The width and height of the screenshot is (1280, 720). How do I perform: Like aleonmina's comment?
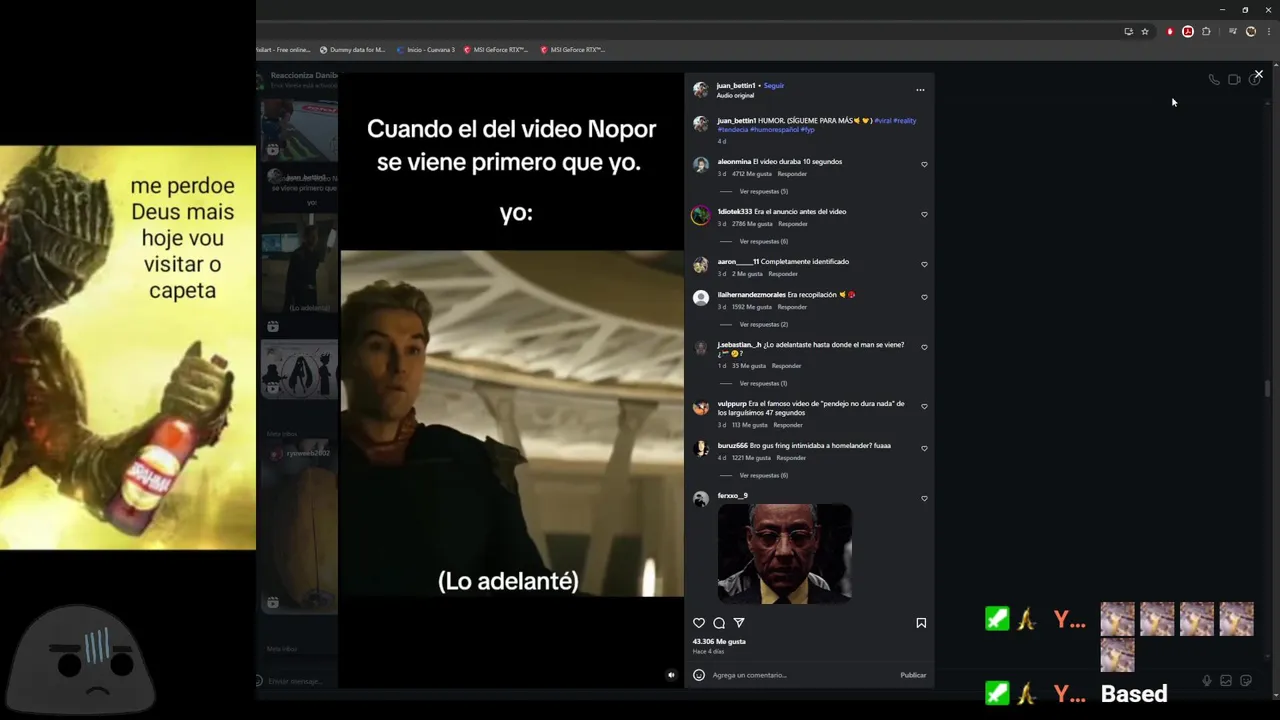coord(924,164)
